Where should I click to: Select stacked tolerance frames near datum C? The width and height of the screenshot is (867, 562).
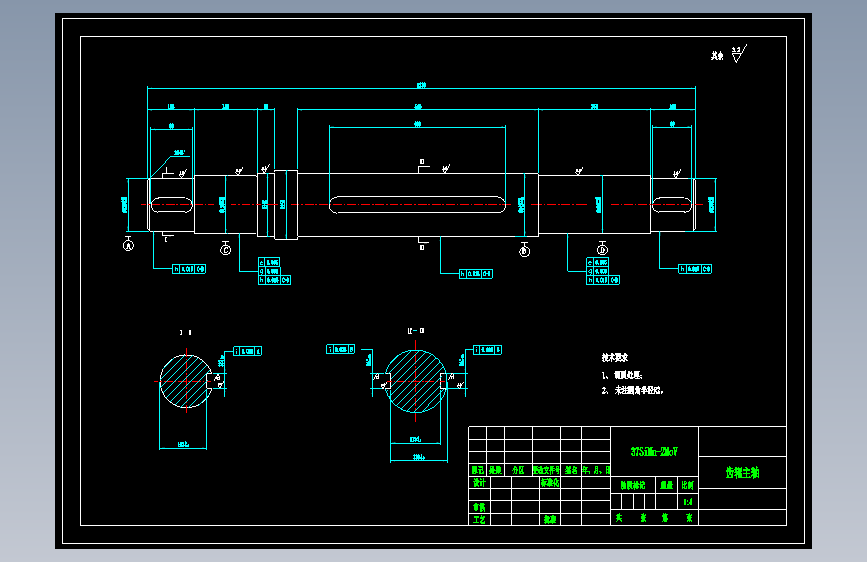coord(274,271)
